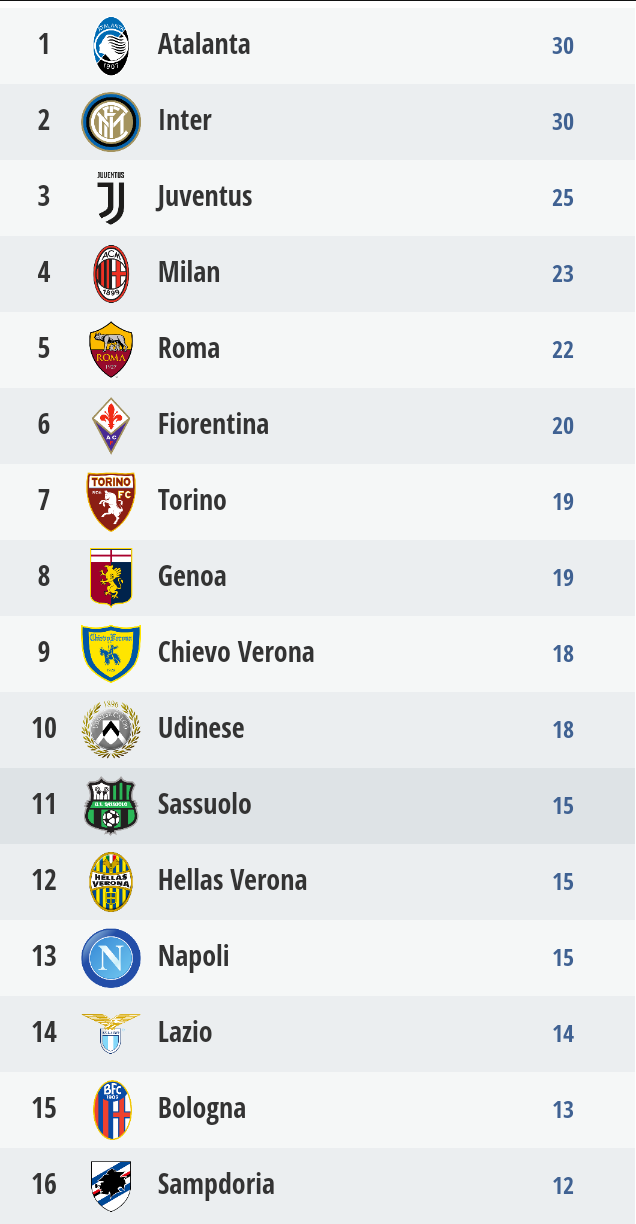Click Atalanta's points value 30
The width and height of the screenshot is (636, 1224).
pyautogui.click(x=563, y=46)
